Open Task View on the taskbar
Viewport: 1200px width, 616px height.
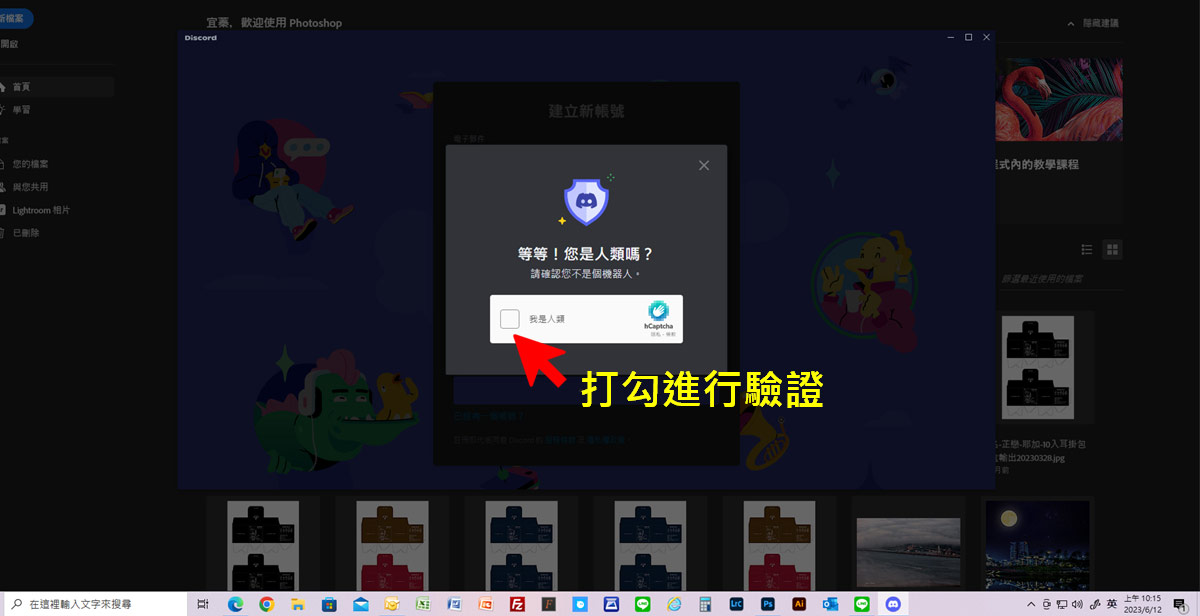click(x=203, y=604)
